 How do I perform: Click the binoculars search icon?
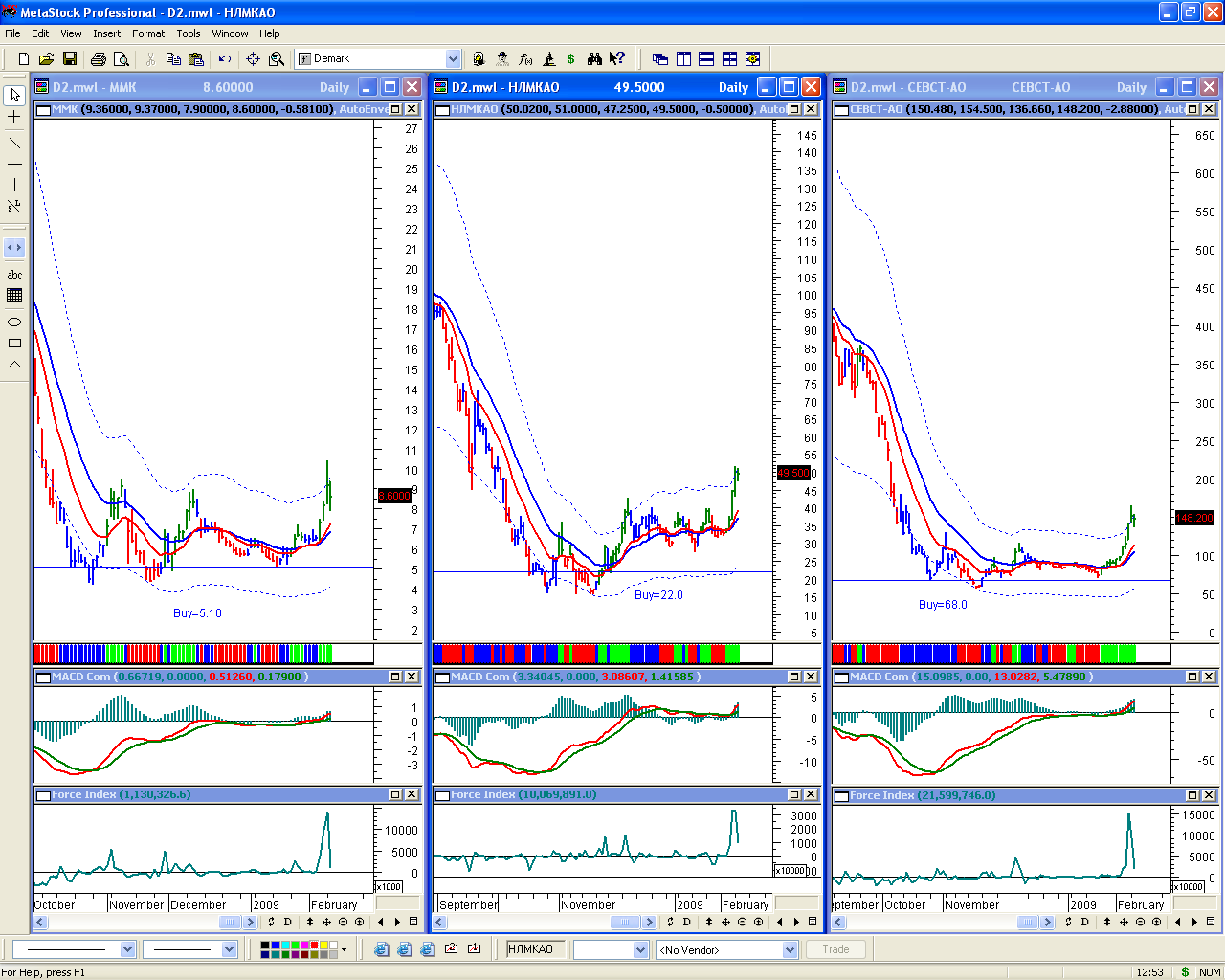point(594,59)
